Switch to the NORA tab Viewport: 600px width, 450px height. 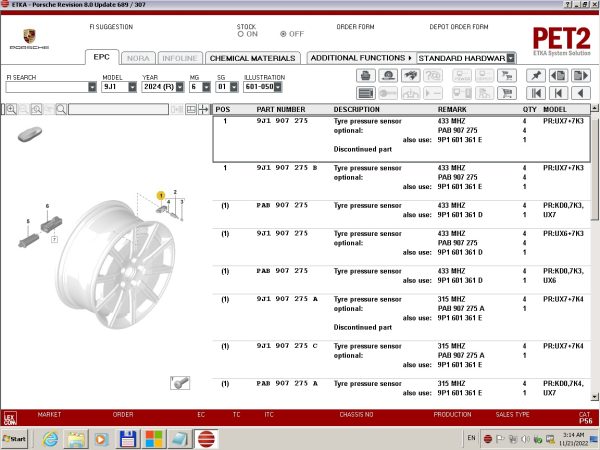coord(138,58)
